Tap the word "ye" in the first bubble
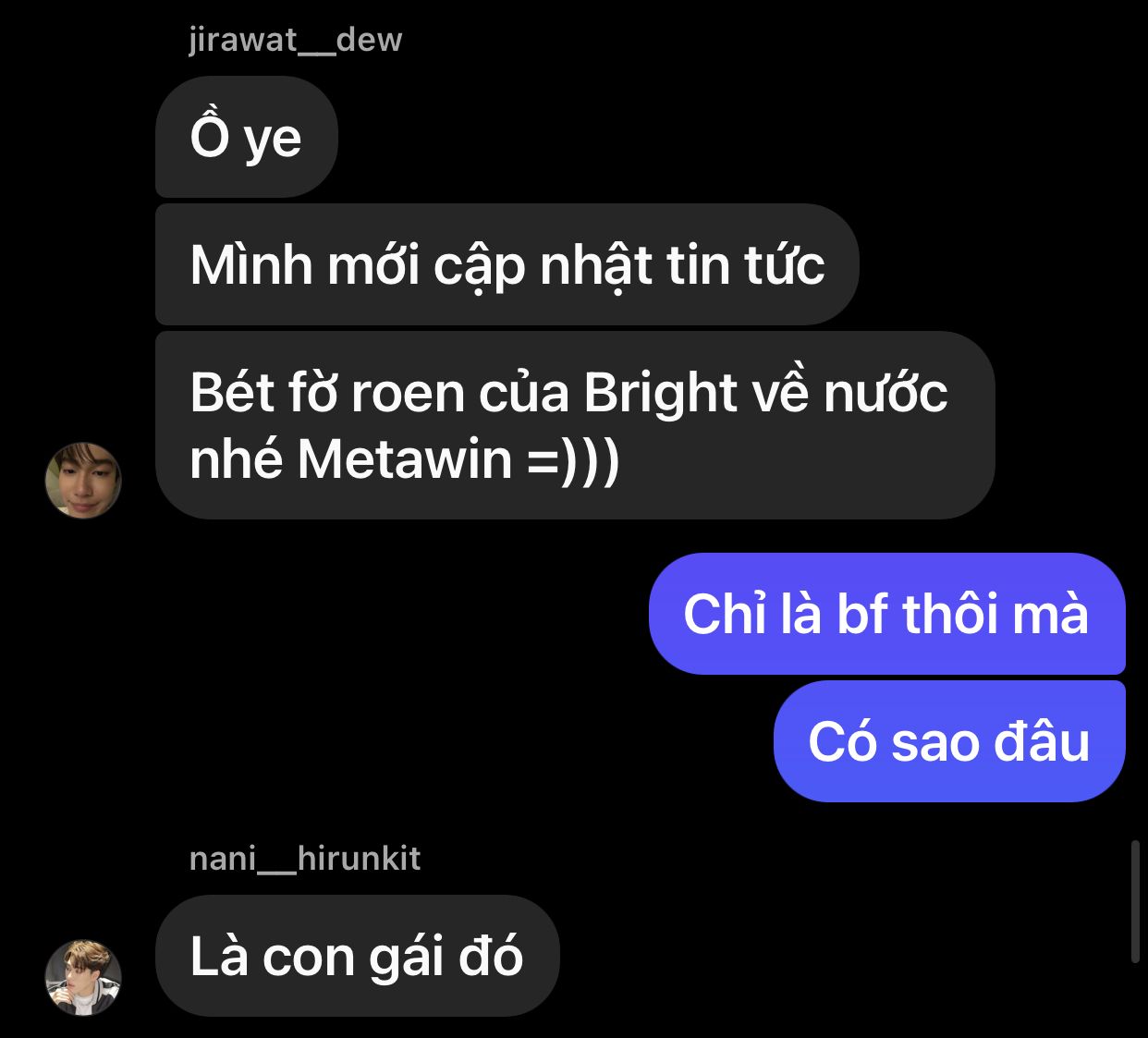 [273, 139]
